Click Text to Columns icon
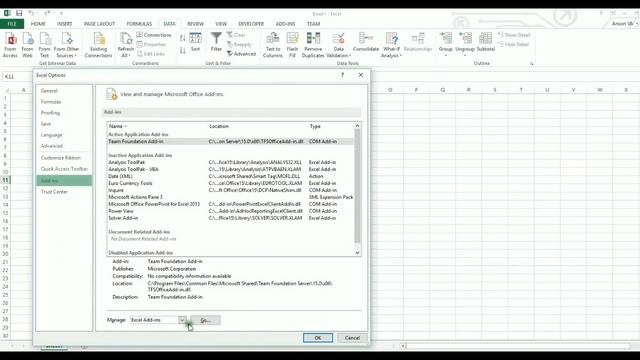The image size is (640, 360). click(273, 45)
